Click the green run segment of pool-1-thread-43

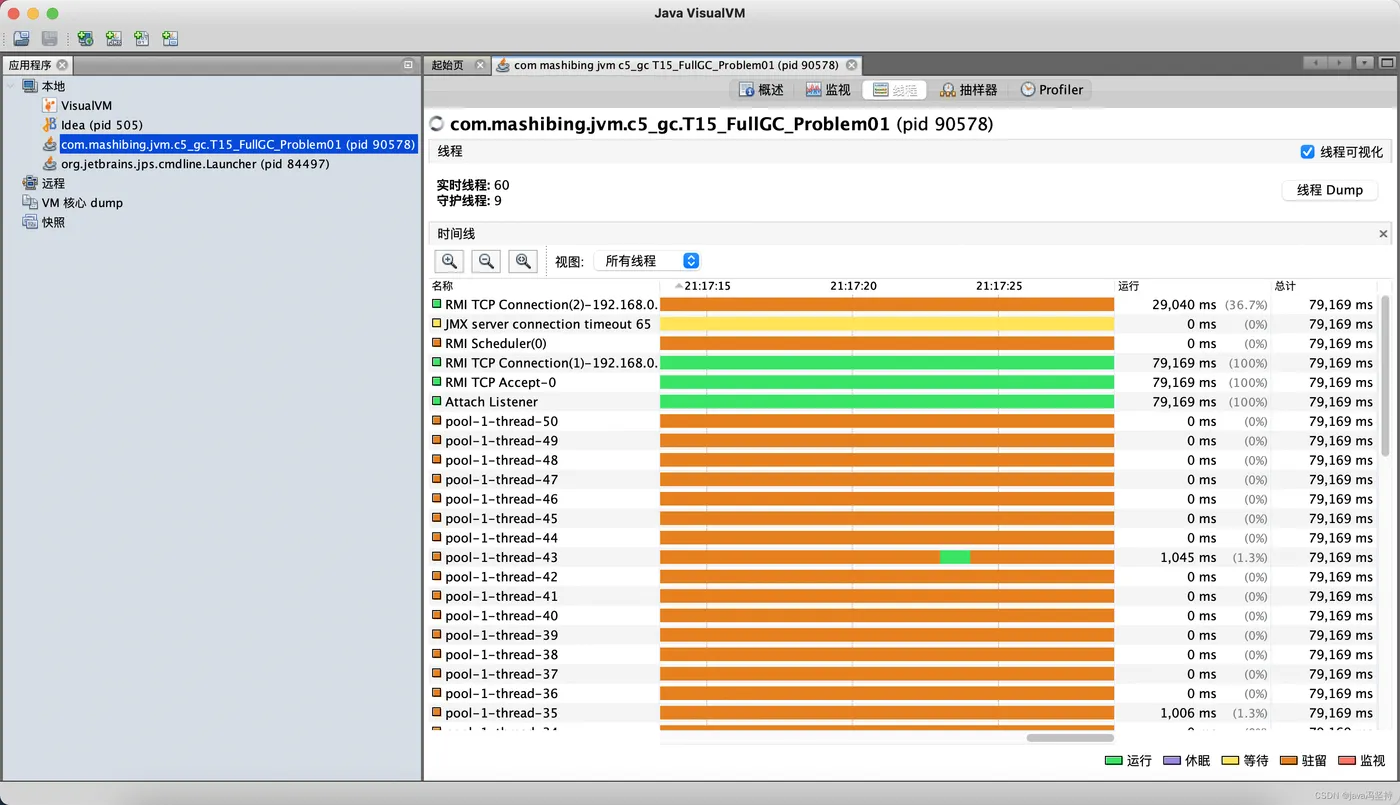[954, 557]
